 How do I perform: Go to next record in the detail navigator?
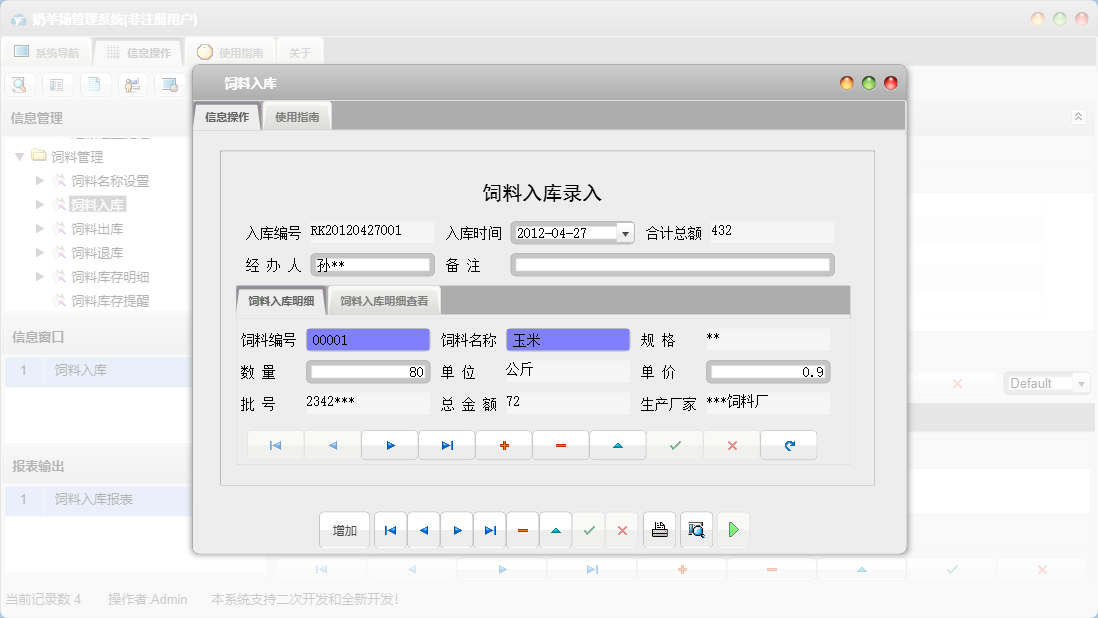(389, 444)
